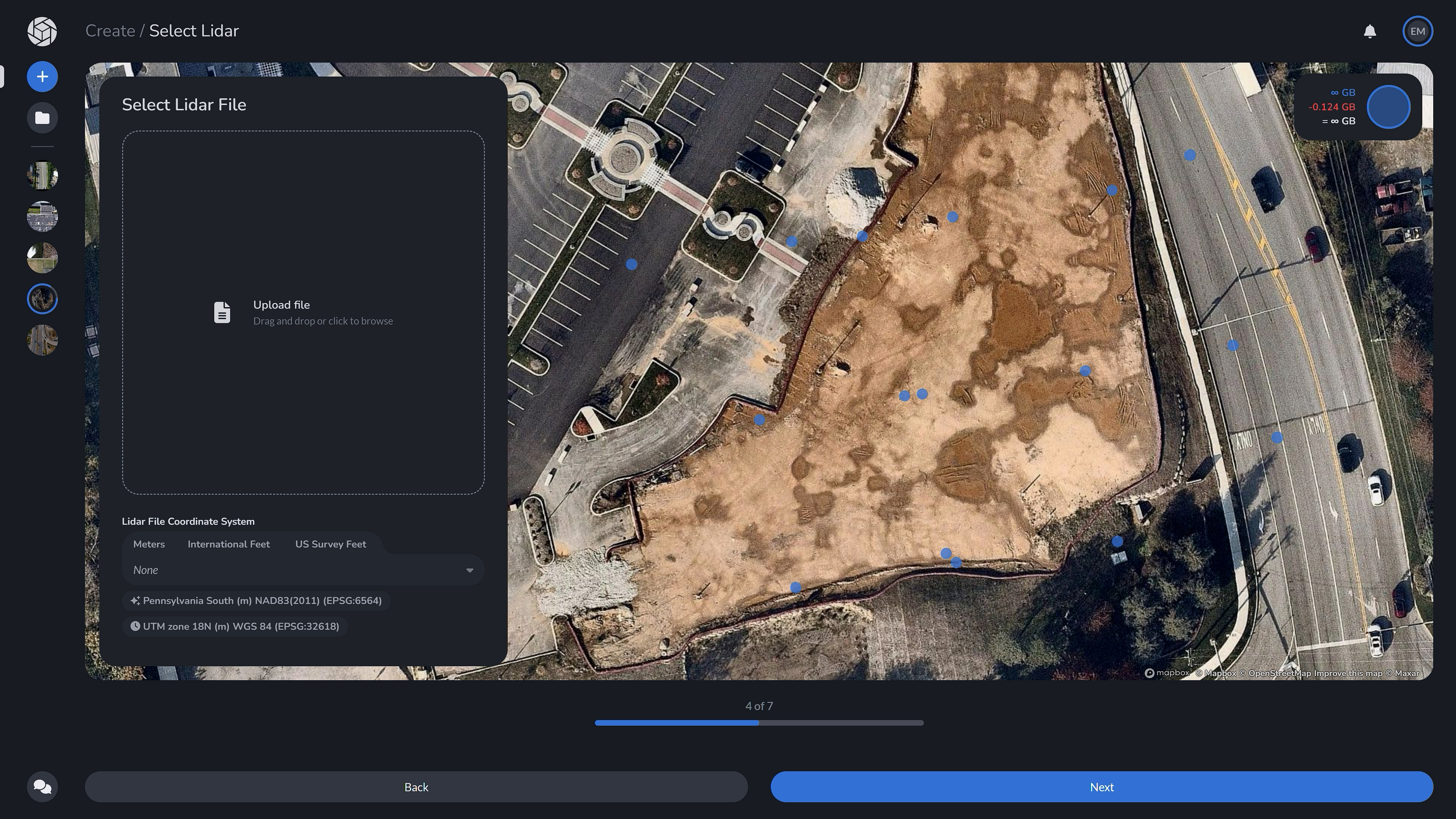The width and height of the screenshot is (1456, 819).
Task: Click the step 4 of 7 progress bar
Action: [x=759, y=722]
